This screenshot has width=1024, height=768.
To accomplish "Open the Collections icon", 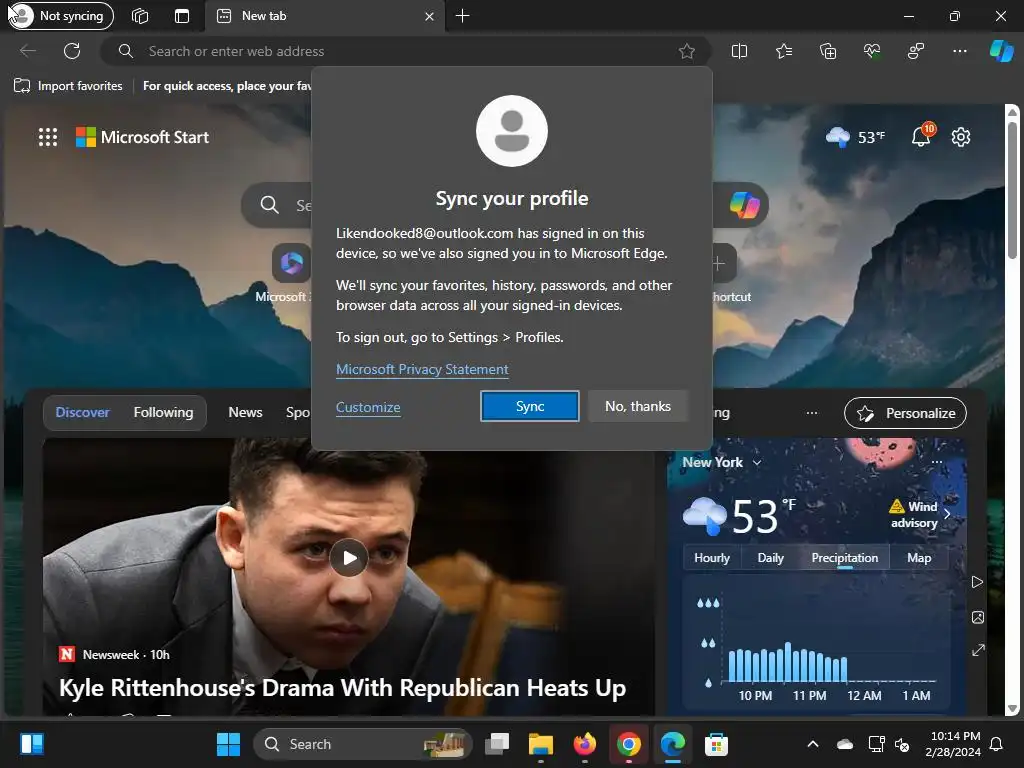I will point(827,51).
